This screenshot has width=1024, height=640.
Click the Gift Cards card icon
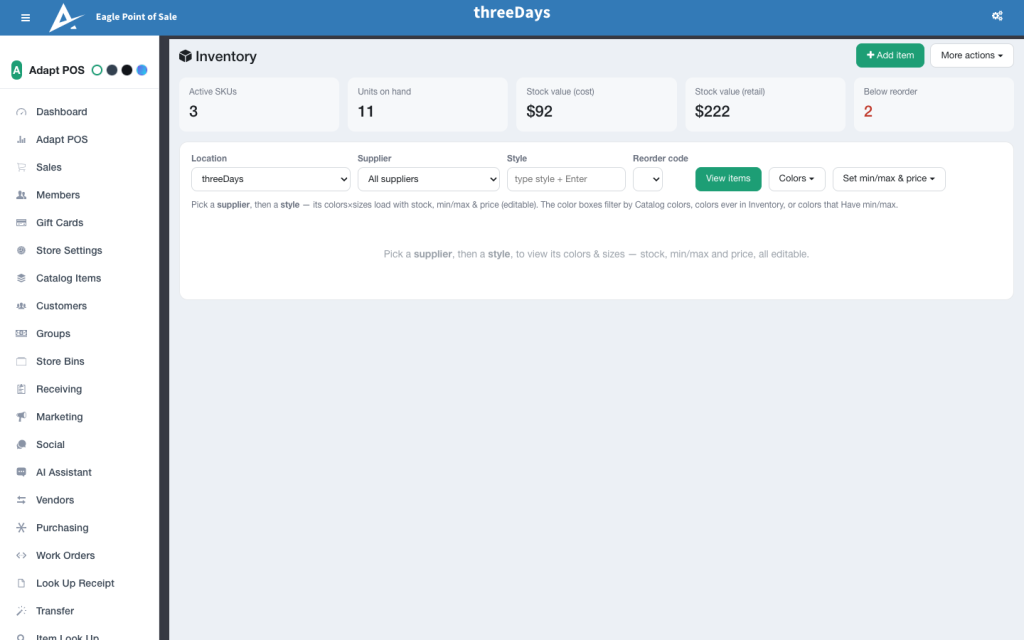tap(21, 223)
